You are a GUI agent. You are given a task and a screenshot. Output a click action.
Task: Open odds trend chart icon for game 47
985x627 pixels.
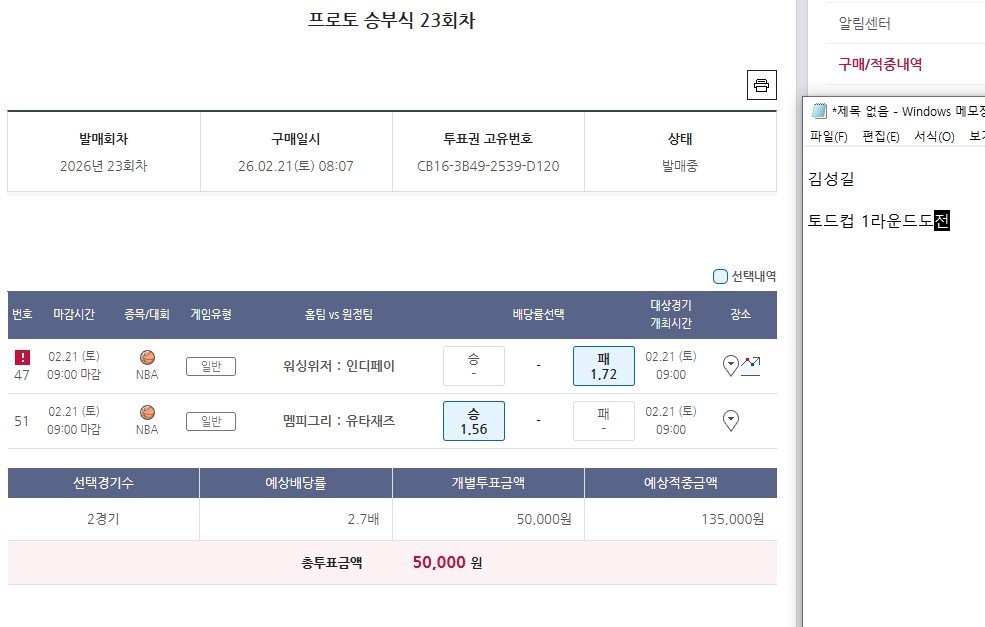(x=750, y=365)
